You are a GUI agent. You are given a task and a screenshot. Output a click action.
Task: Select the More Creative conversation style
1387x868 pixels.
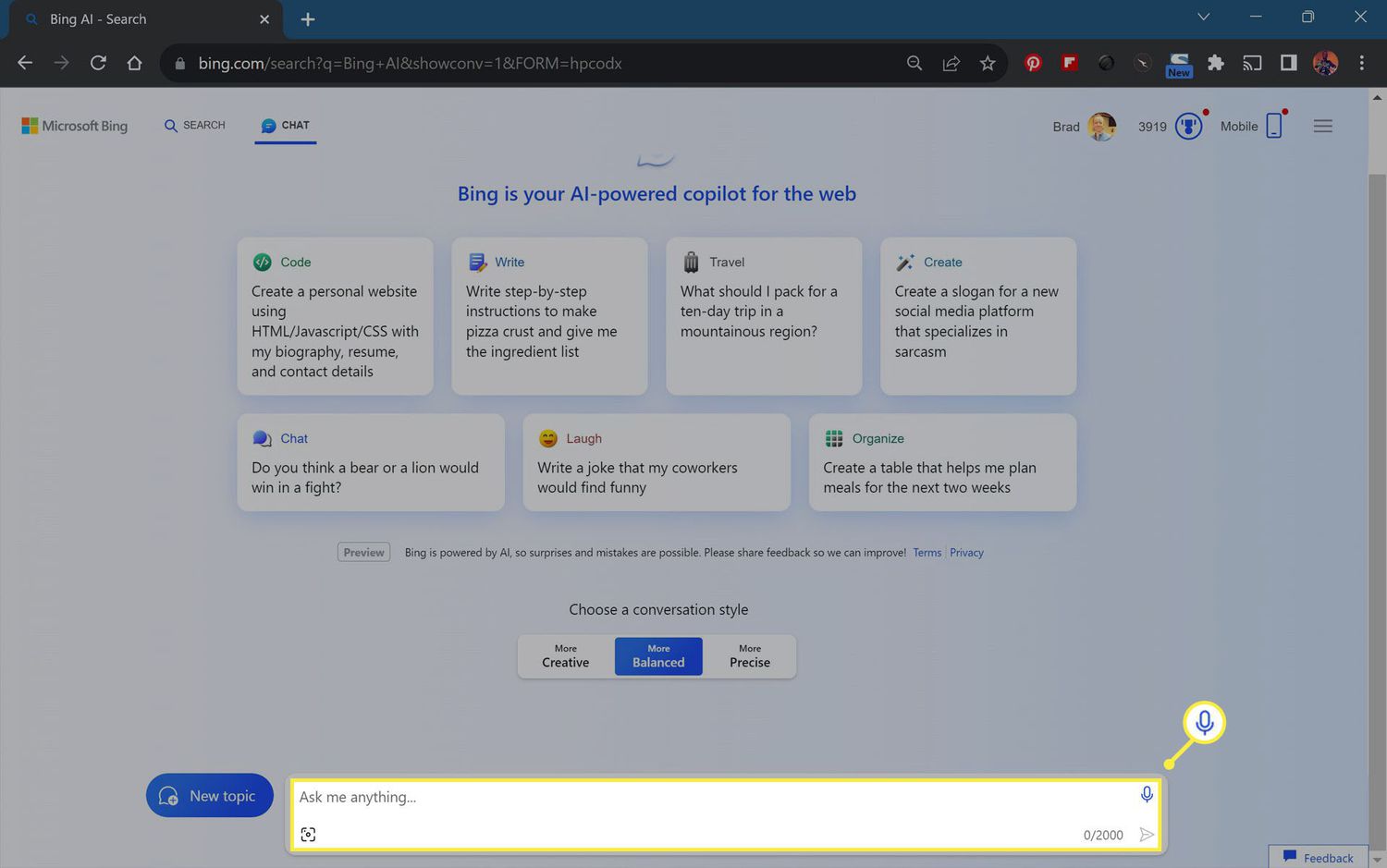[565, 656]
